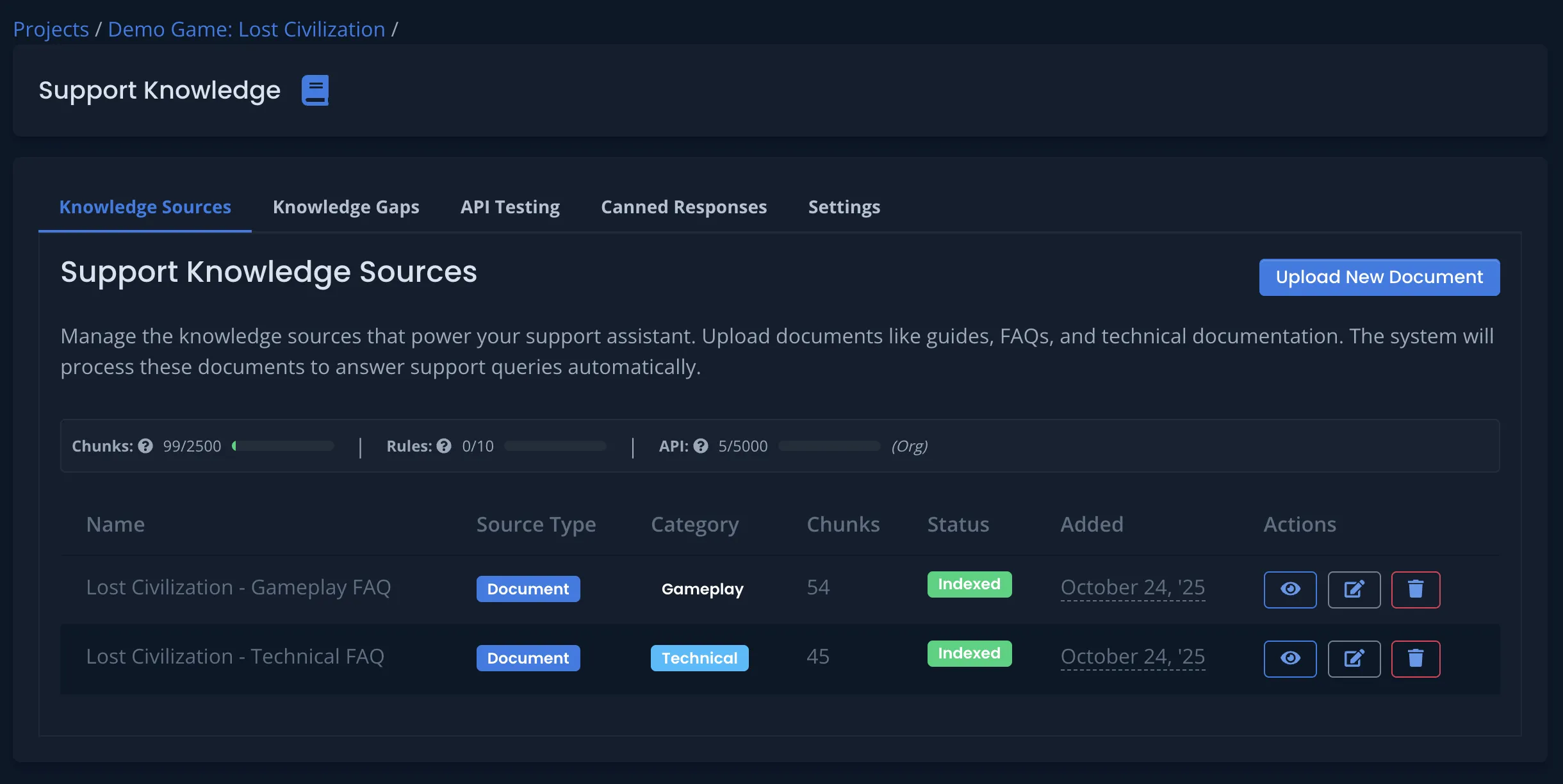Click Upload New Document button

tap(1379, 277)
